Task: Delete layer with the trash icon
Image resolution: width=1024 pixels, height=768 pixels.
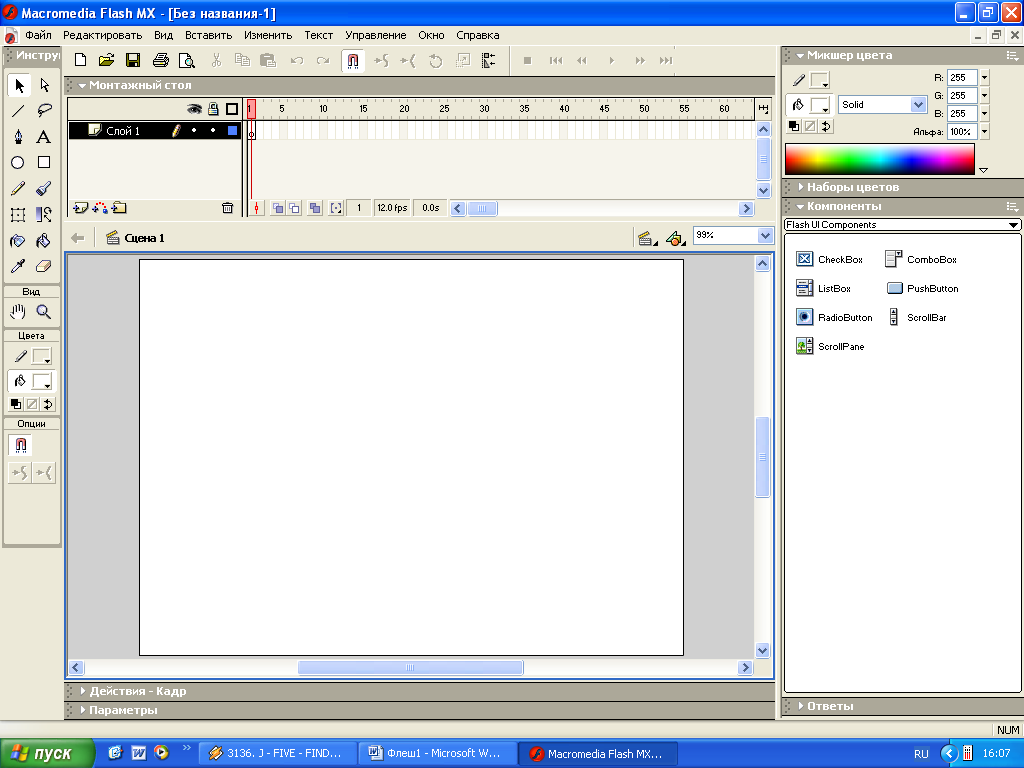Action: pyautogui.click(x=227, y=208)
